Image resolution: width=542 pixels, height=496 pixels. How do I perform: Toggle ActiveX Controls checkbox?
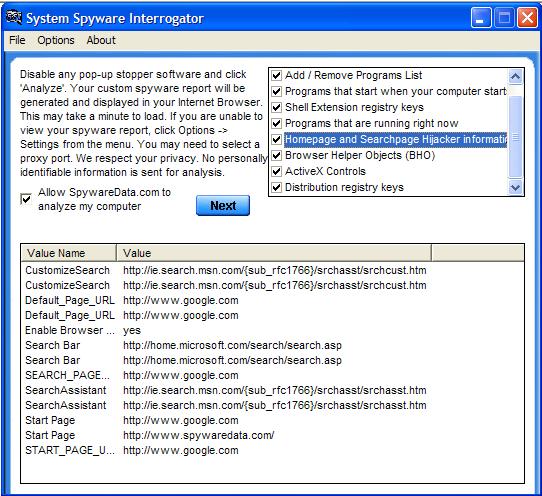click(x=277, y=171)
